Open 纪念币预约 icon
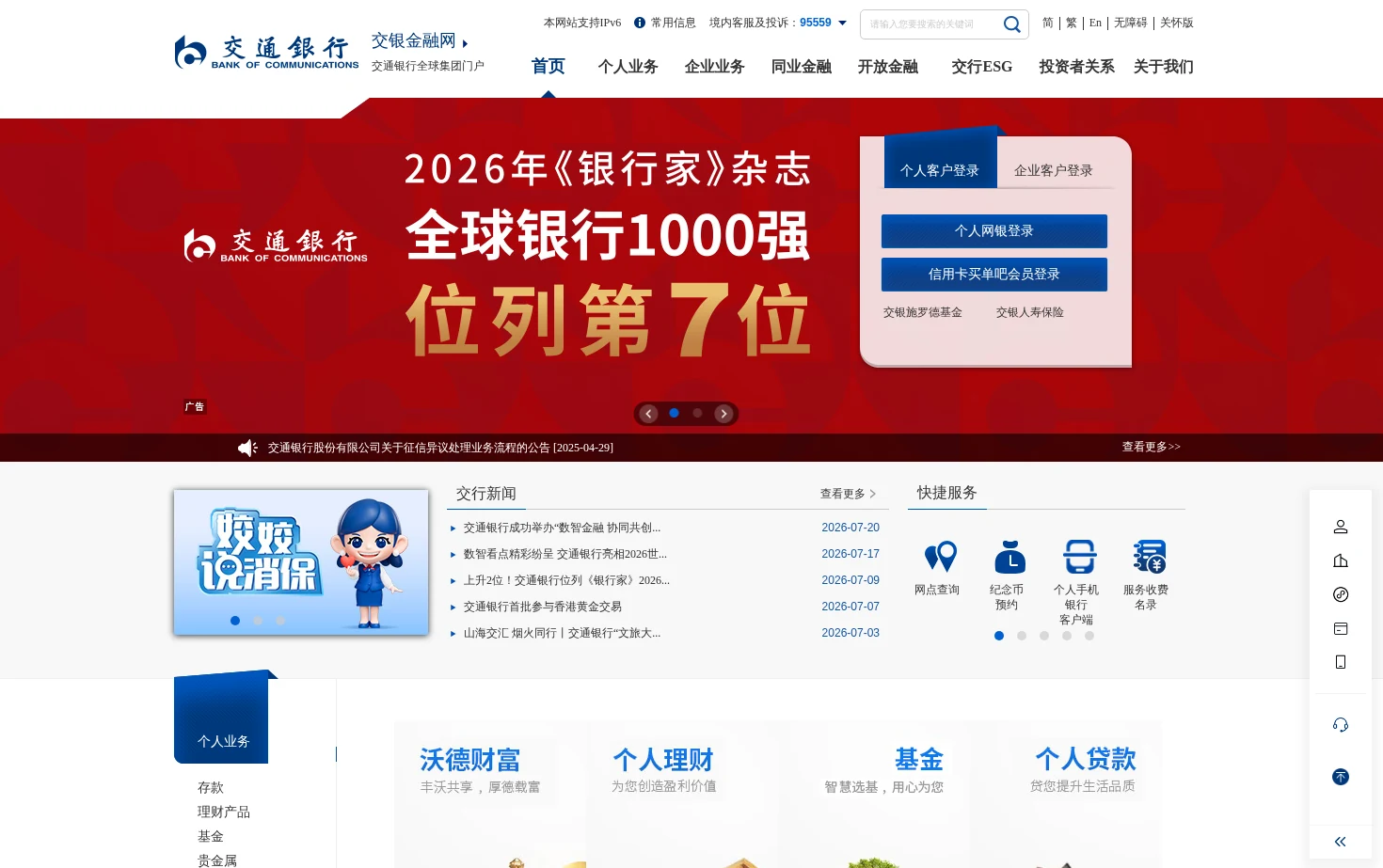 pyautogui.click(x=1009, y=557)
